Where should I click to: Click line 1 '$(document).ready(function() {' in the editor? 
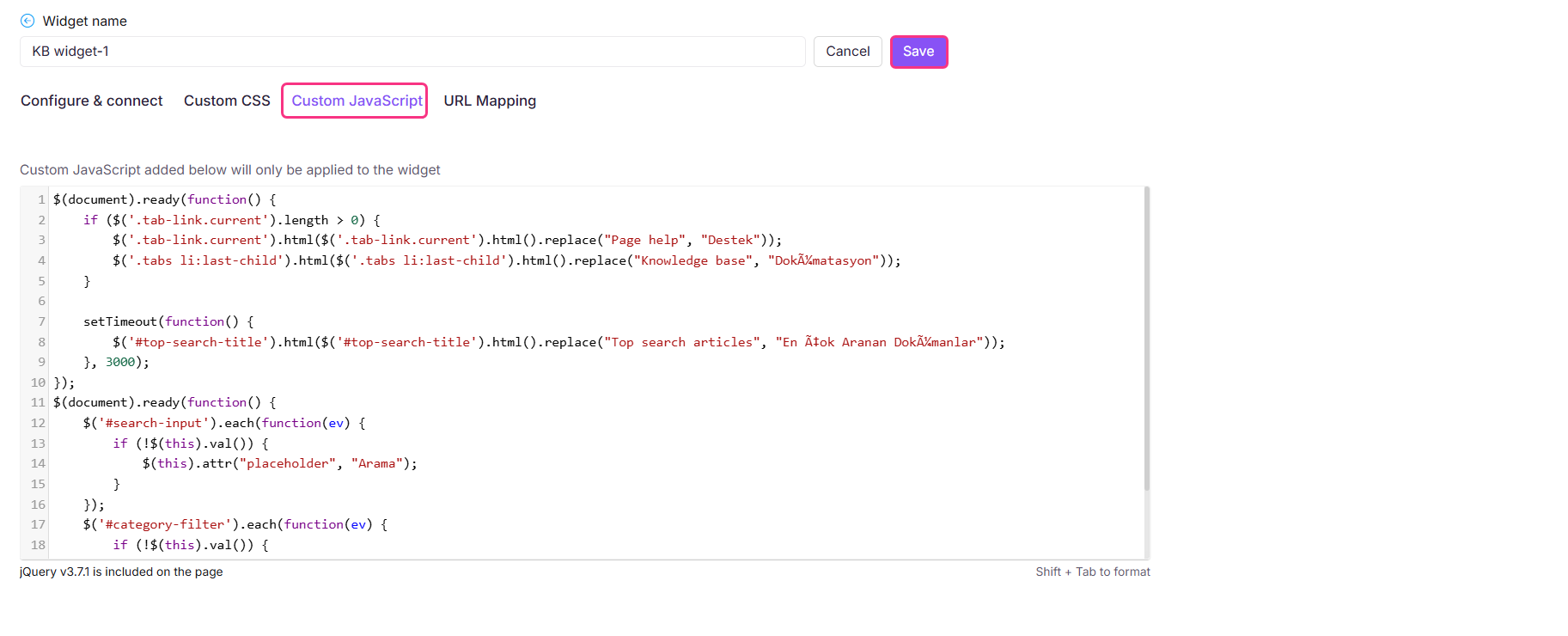coord(165,199)
